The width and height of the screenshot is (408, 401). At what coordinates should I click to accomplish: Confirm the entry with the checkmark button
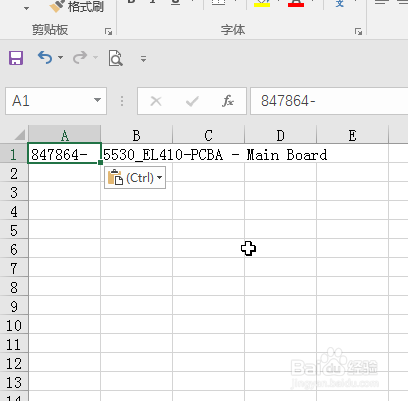pos(192,101)
